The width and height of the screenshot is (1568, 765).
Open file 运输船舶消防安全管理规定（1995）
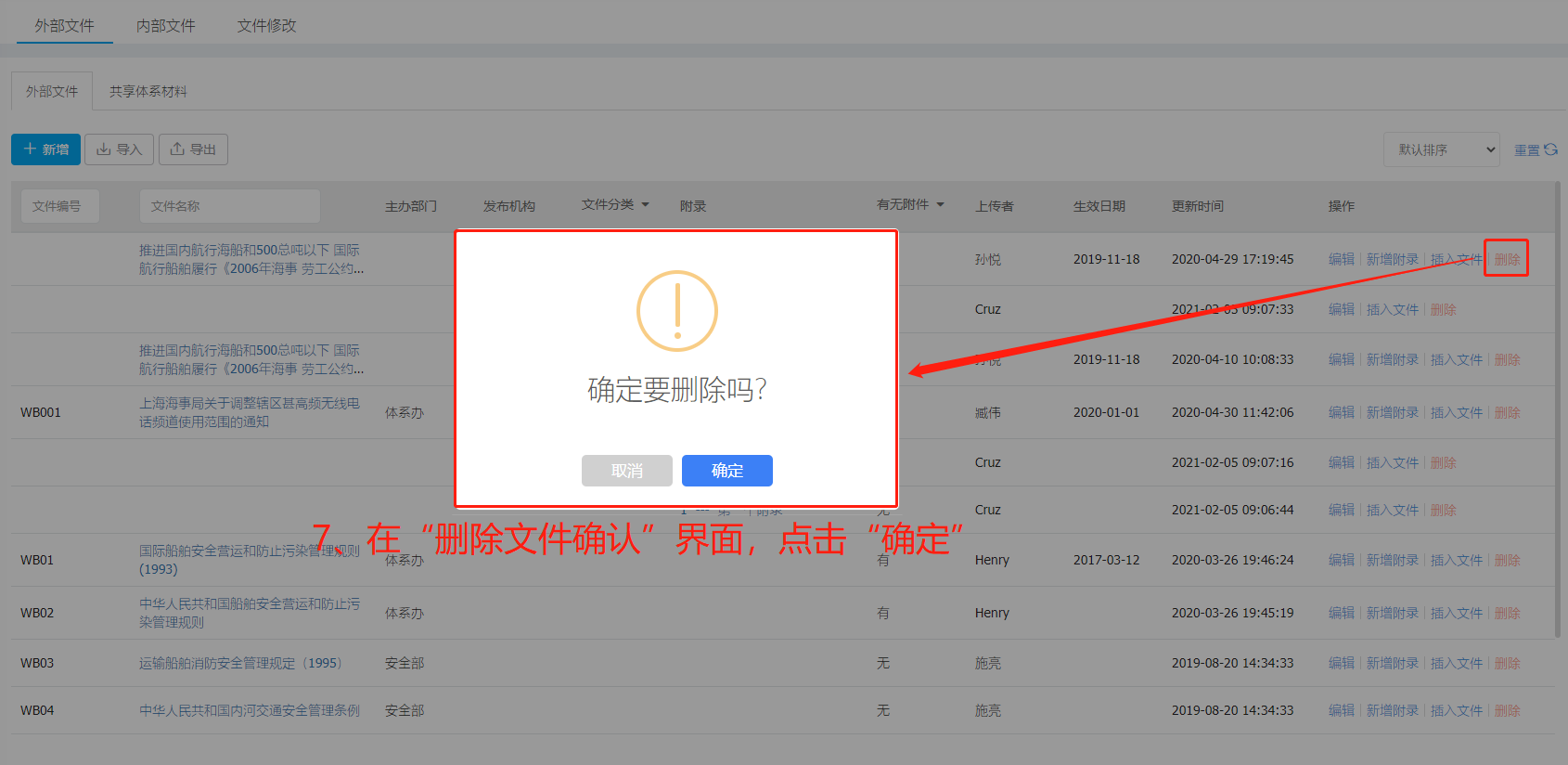(x=241, y=663)
